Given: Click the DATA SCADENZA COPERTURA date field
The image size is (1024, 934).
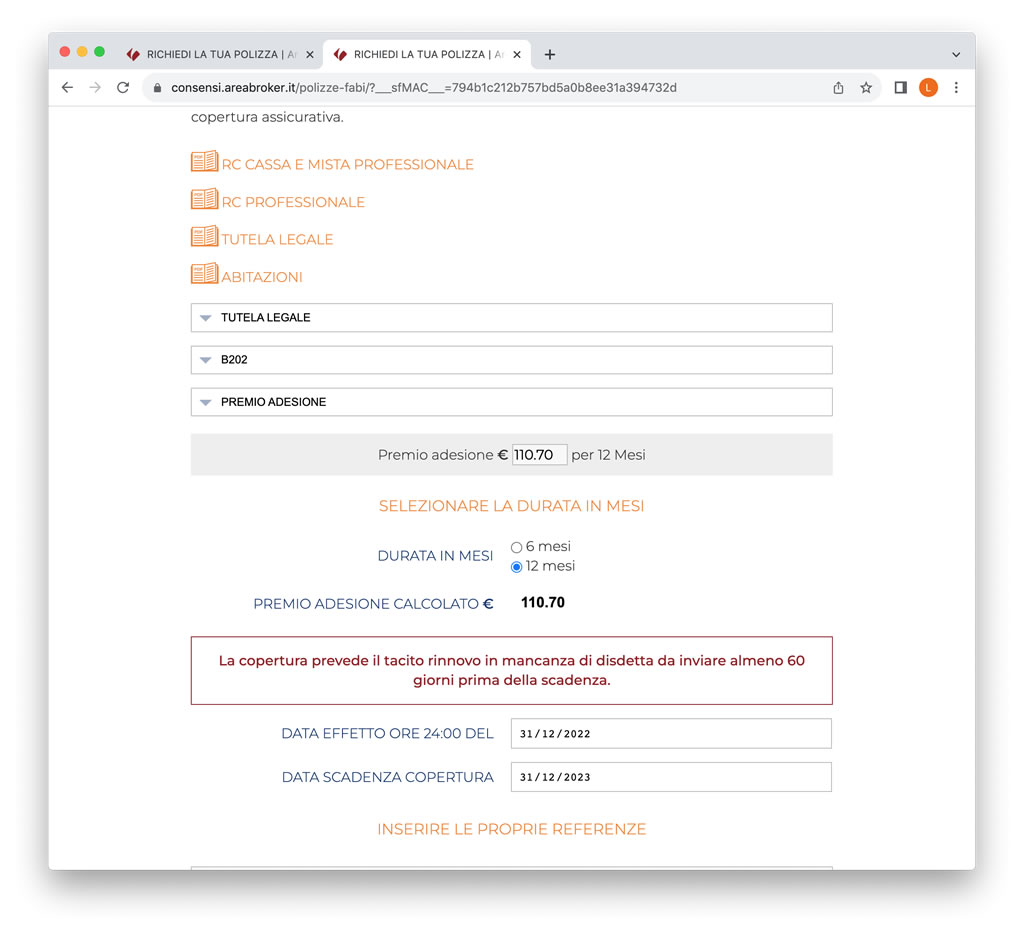Looking at the screenshot, I should [671, 777].
